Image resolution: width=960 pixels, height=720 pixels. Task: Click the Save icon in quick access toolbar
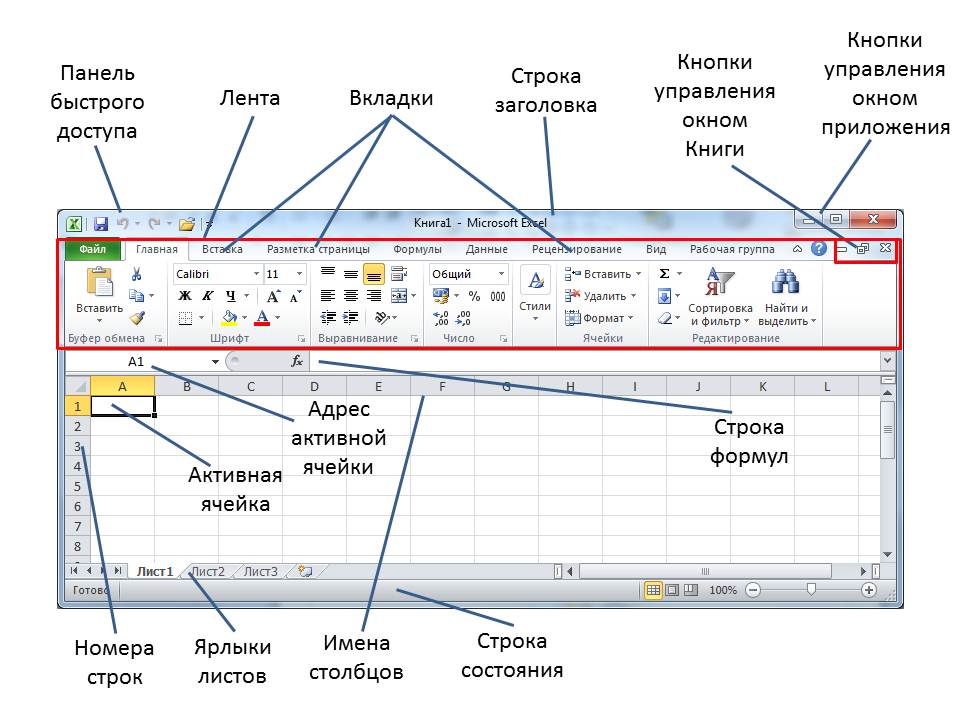point(101,224)
